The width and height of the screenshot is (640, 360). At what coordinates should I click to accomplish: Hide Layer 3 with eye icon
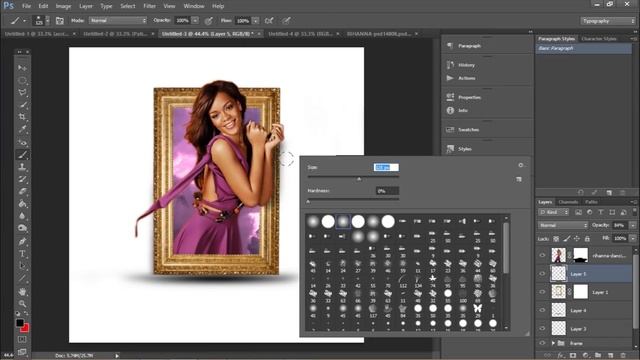(x=542, y=328)
